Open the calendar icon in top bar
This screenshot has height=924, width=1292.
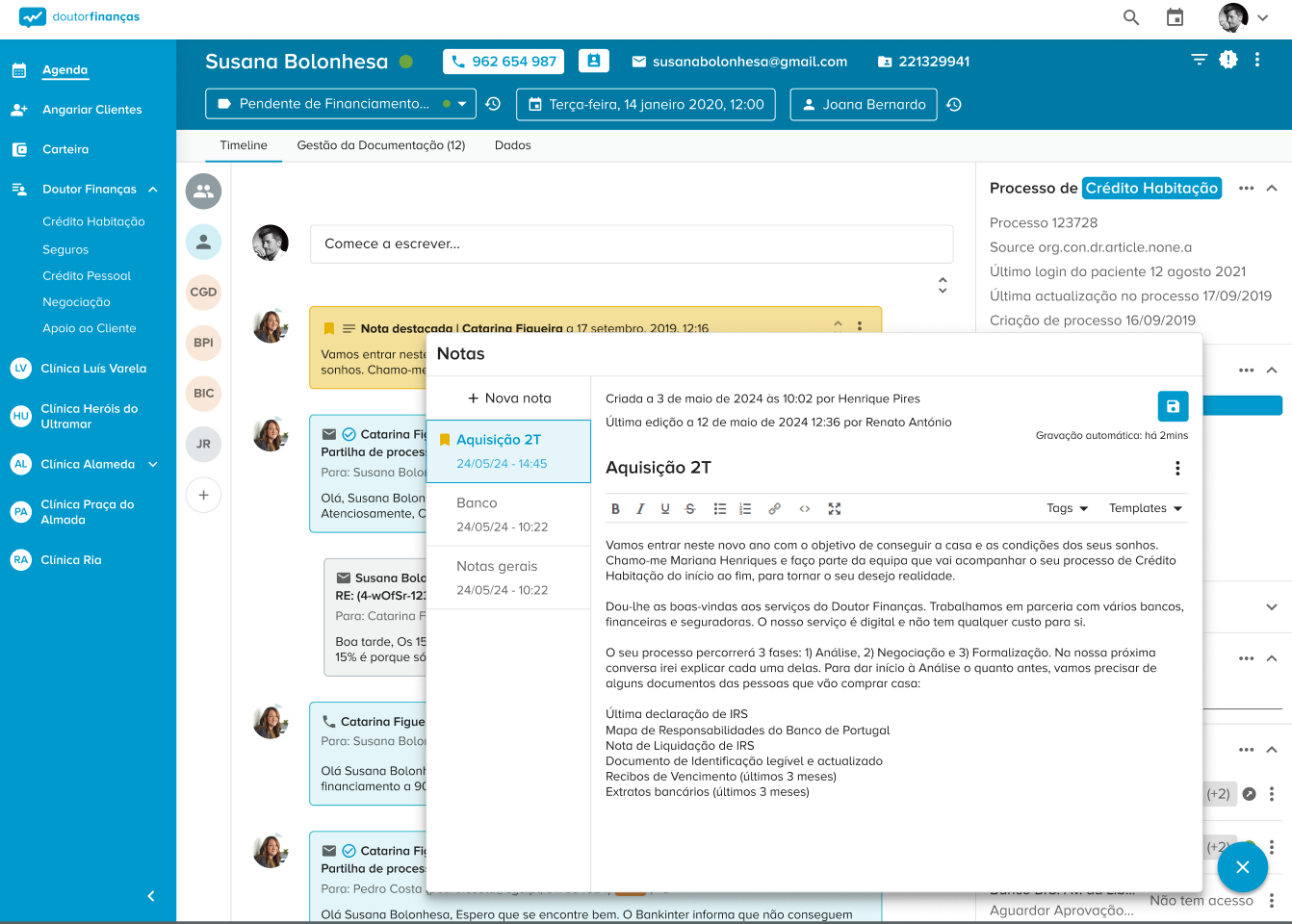point(1175,17)
